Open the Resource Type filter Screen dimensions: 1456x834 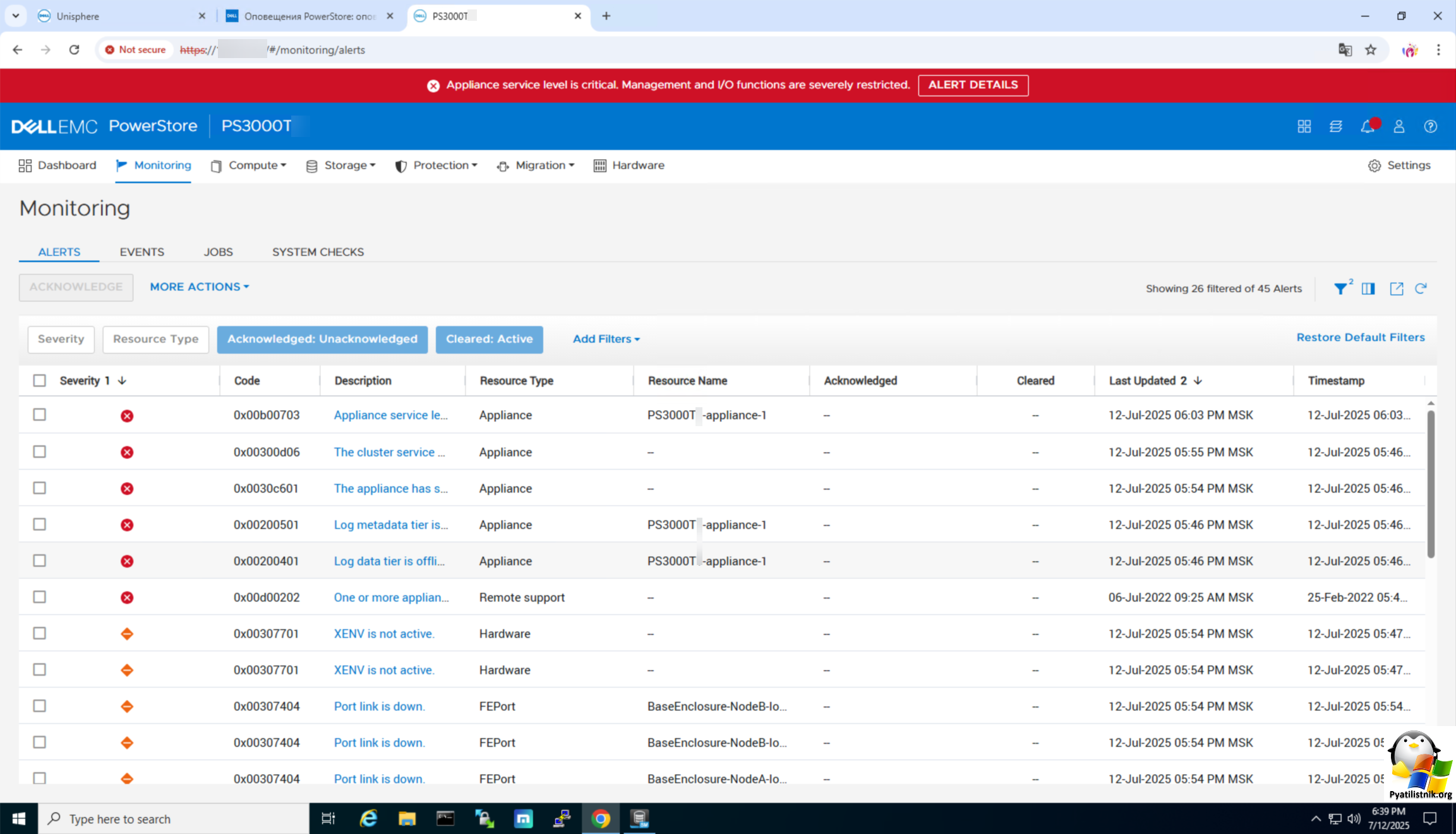[x=156, y=339]
